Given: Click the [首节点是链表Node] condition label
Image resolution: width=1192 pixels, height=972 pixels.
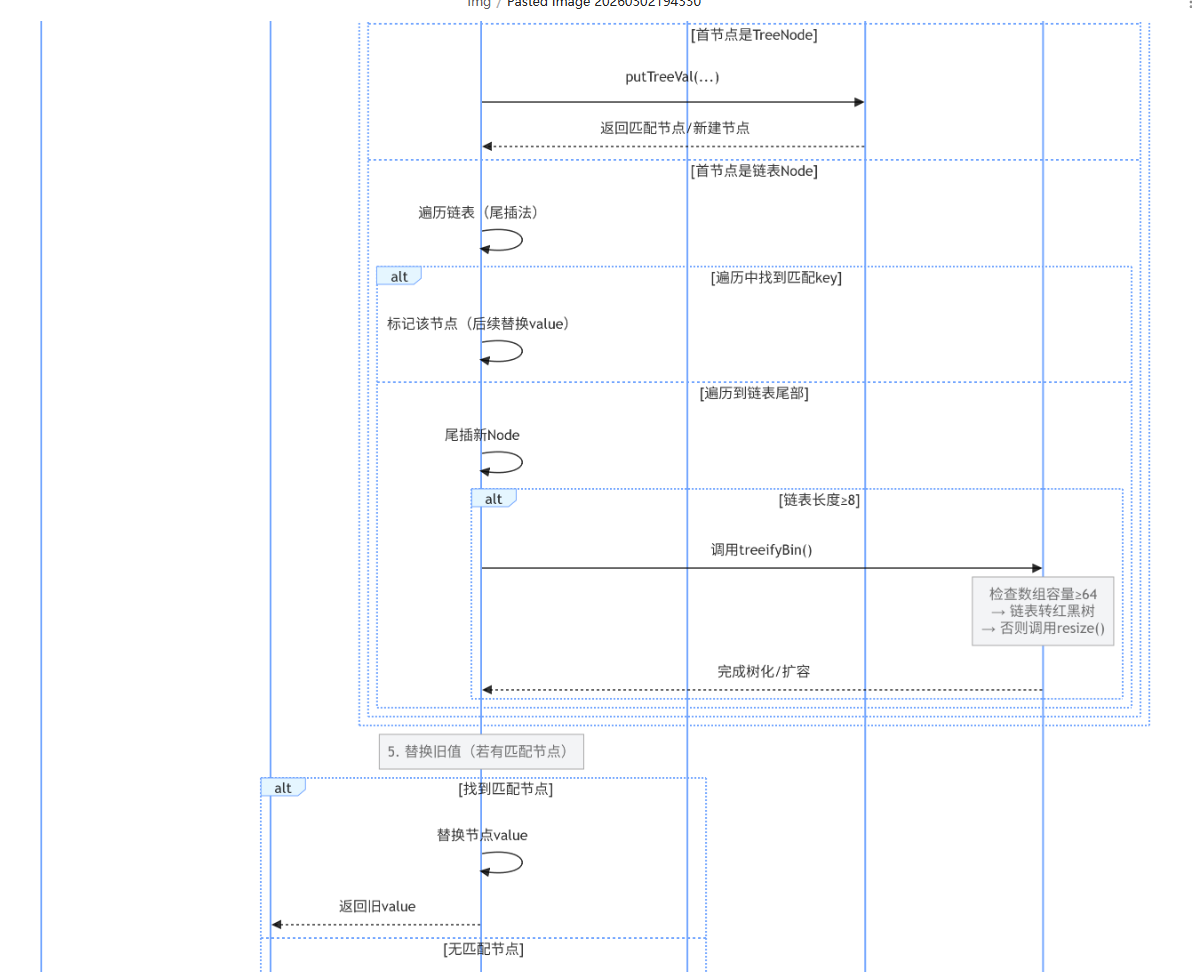Looking at the screenshot, I should click(x=754, y=171).
